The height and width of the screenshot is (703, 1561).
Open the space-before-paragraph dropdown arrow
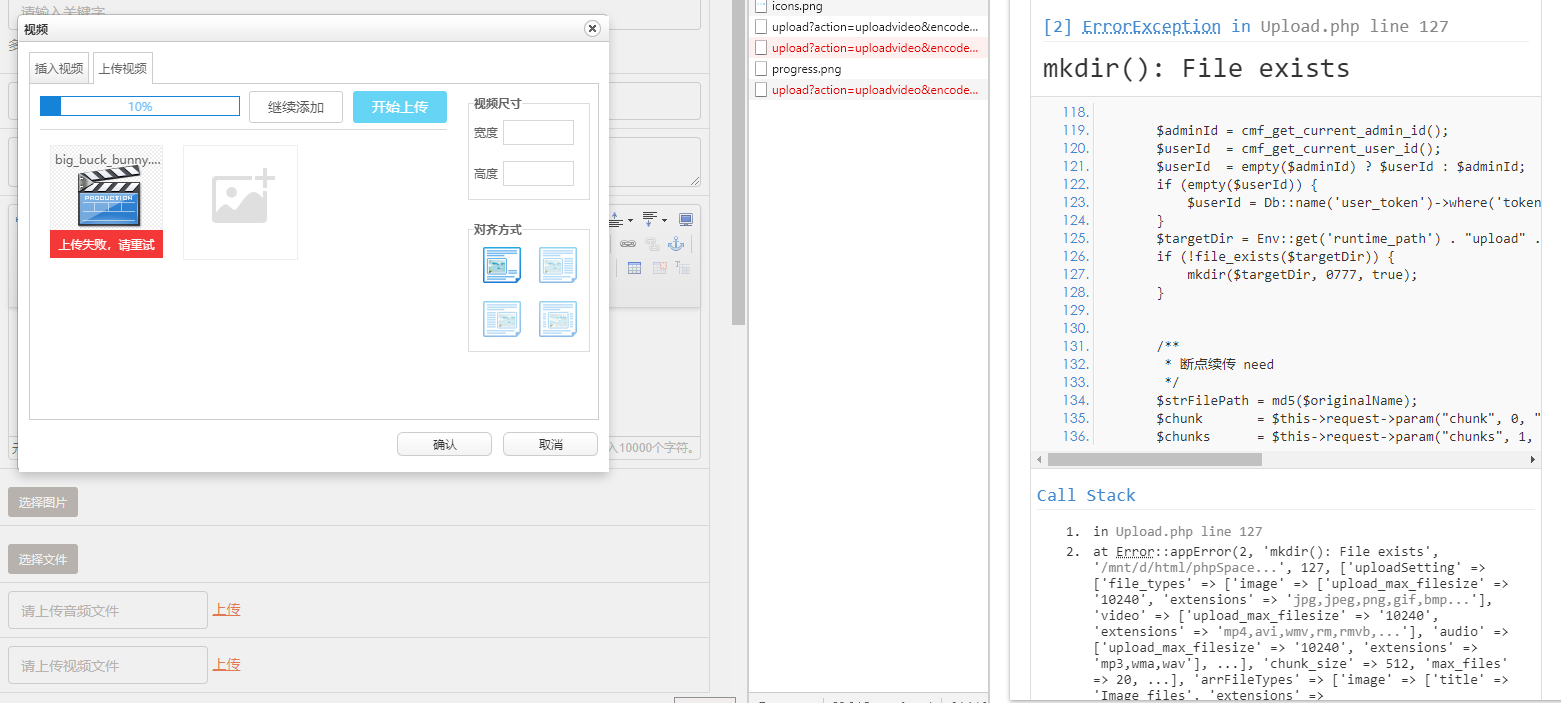pos(630,220)
